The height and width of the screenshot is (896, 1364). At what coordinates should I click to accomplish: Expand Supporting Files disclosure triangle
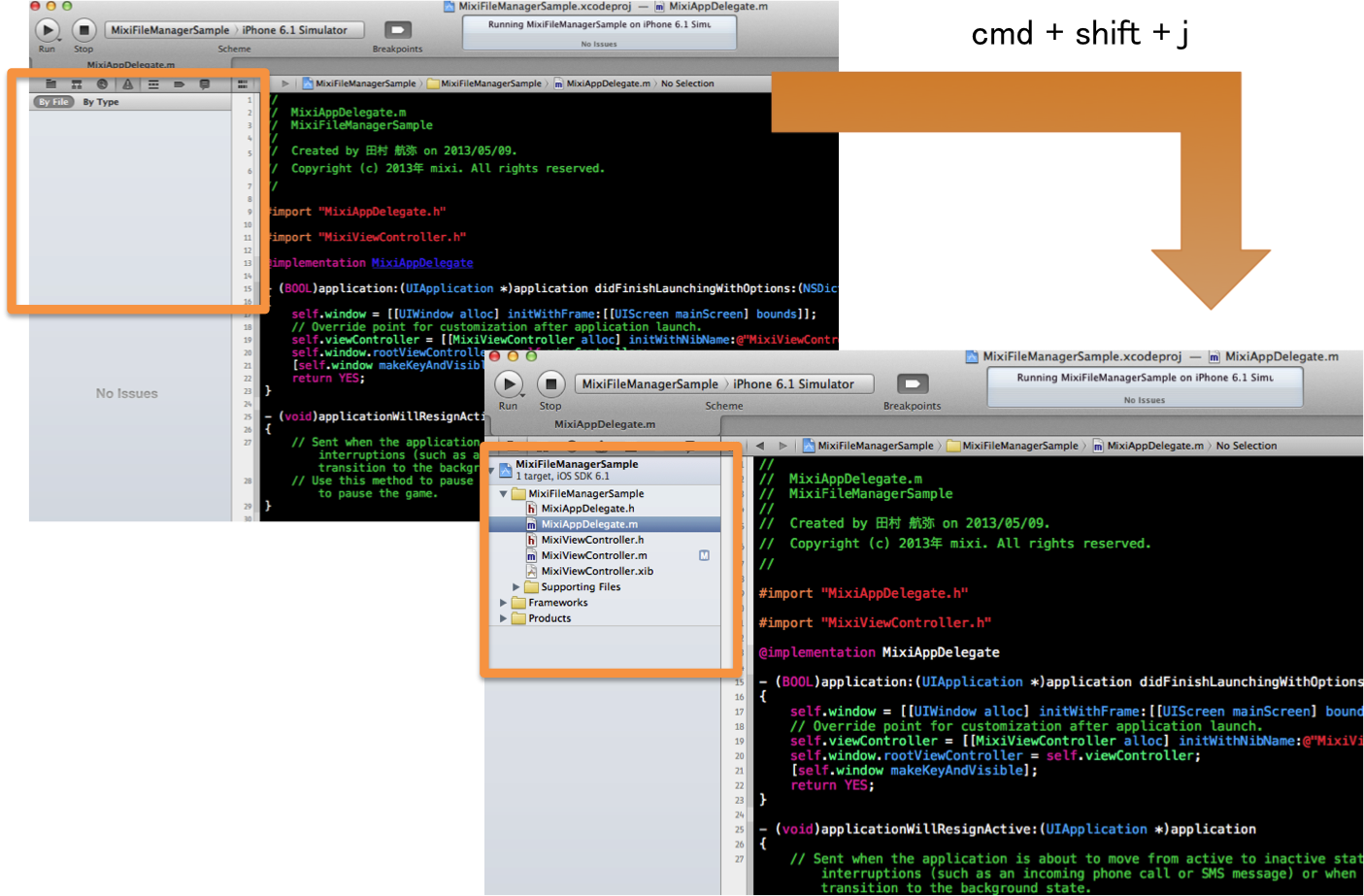coord(516,587)
